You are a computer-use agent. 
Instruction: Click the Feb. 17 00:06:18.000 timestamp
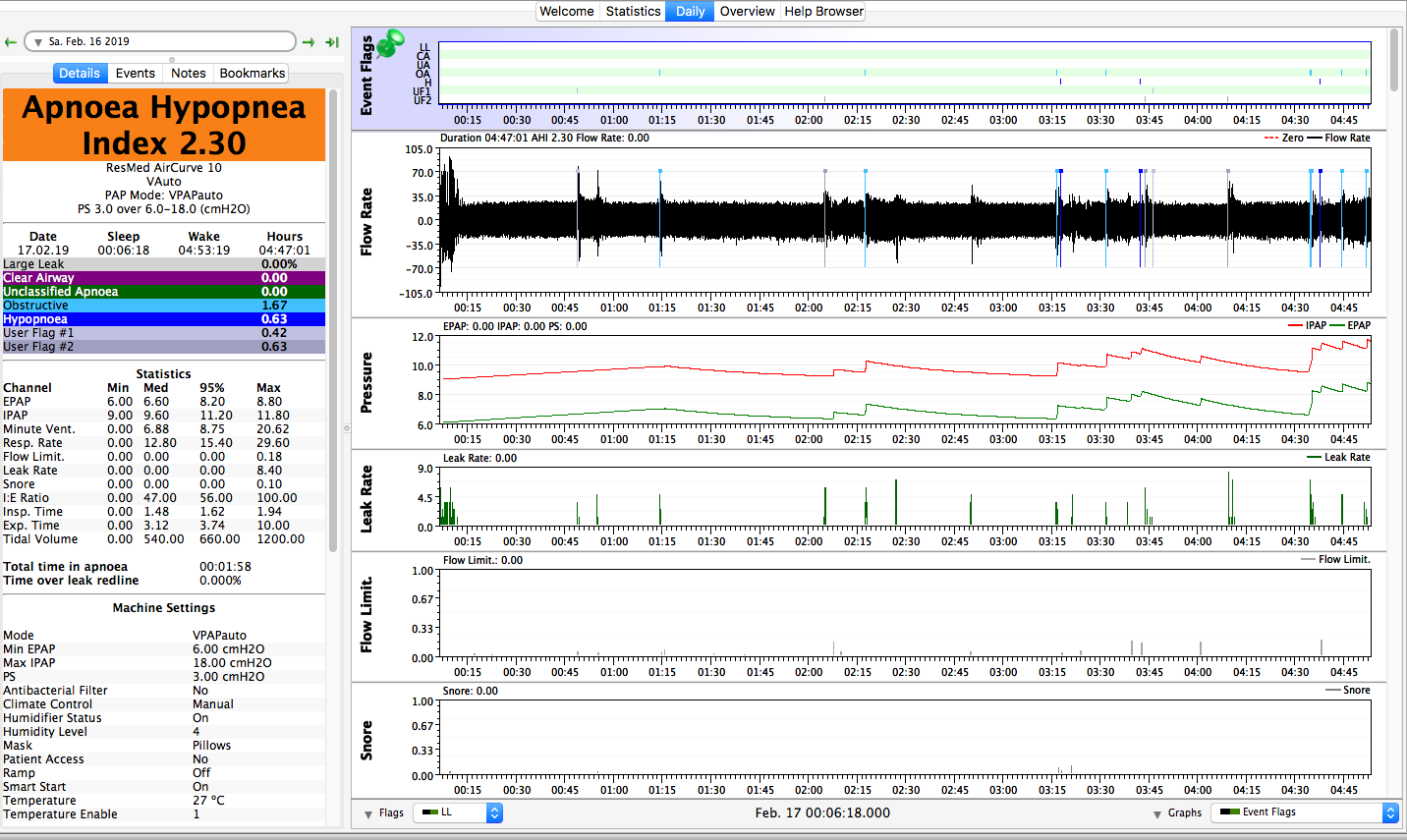pyautogui.click(x=822, y=812)
